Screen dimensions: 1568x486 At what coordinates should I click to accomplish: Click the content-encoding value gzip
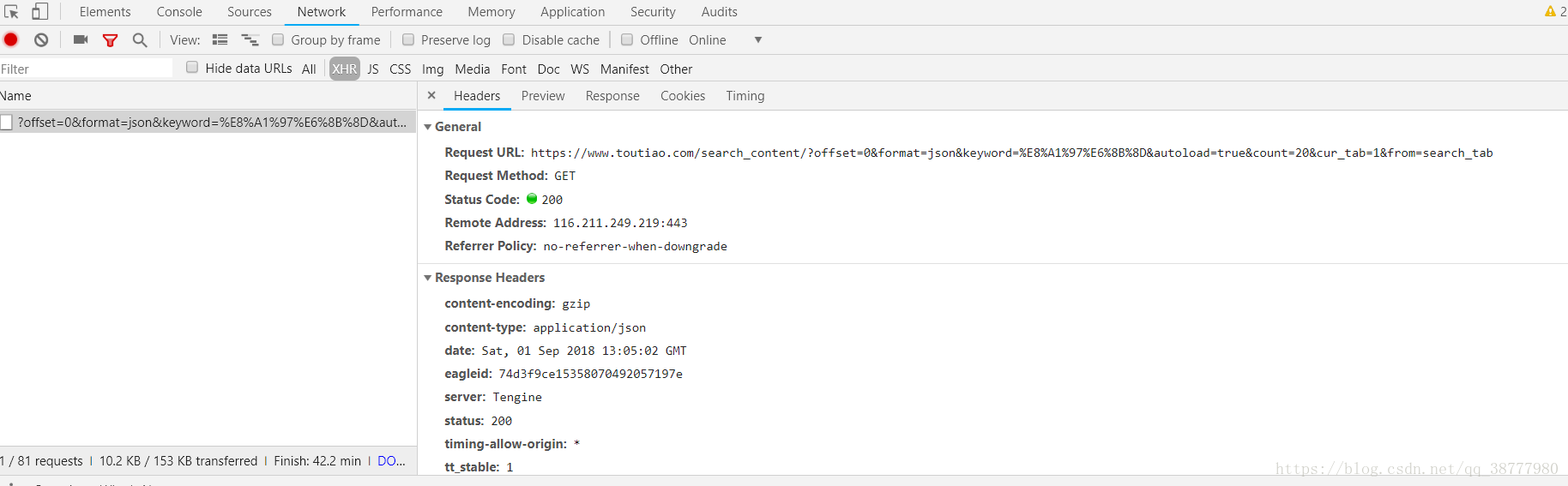click(x=576, y=304)
